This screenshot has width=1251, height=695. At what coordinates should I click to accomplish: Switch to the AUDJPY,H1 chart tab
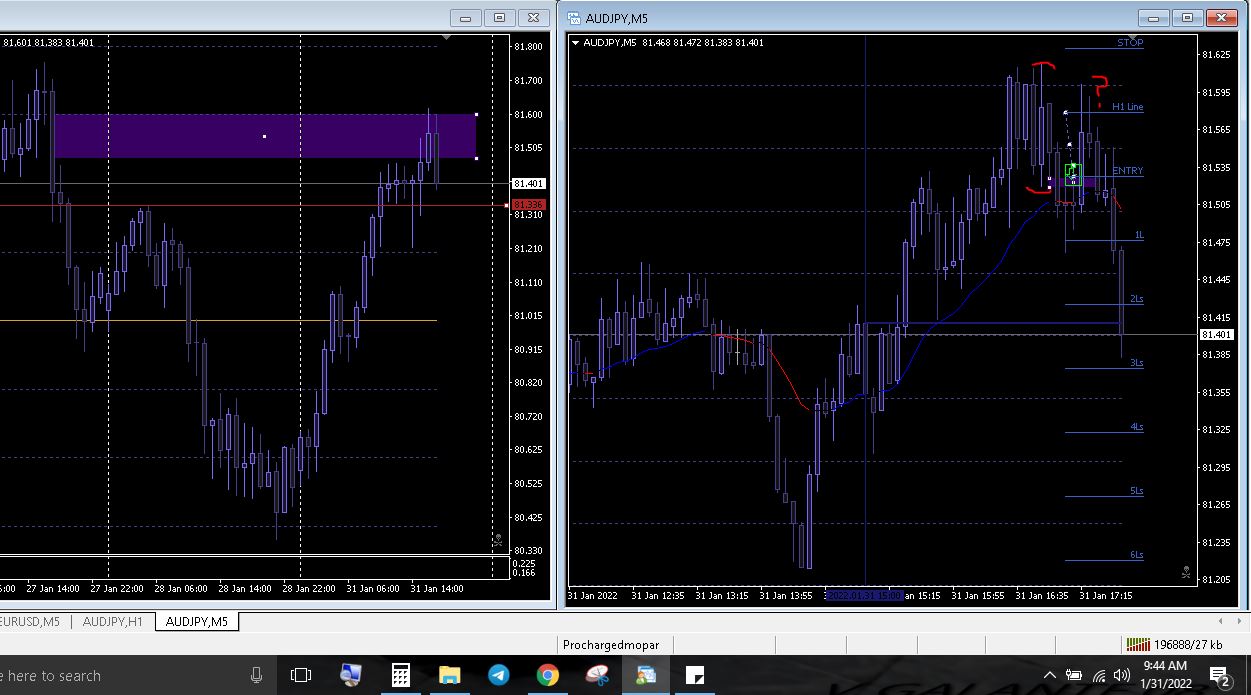click(x=112, y=621)
